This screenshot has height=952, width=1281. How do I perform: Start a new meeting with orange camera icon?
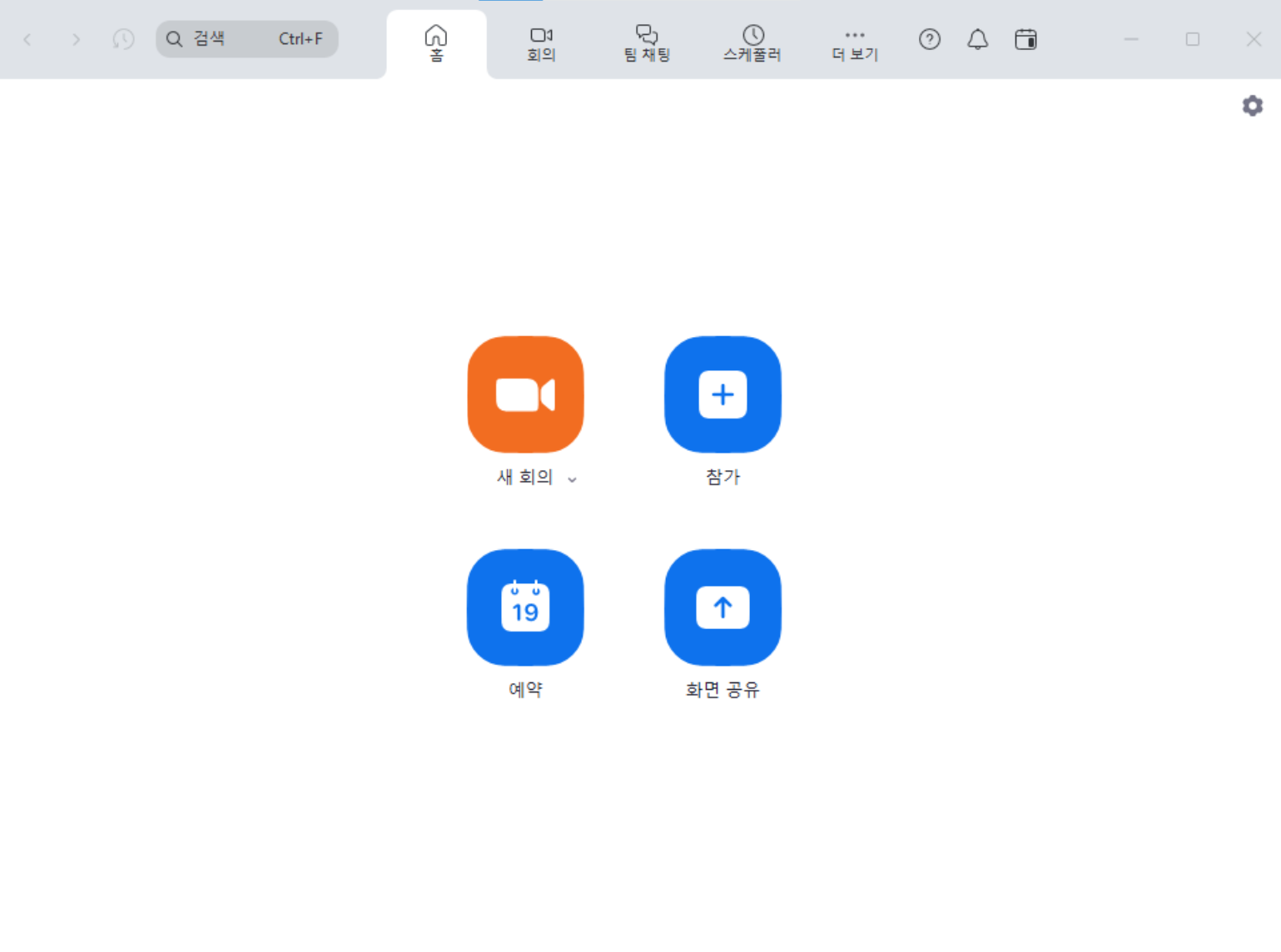pyautogui.click(x=525, y=394)
